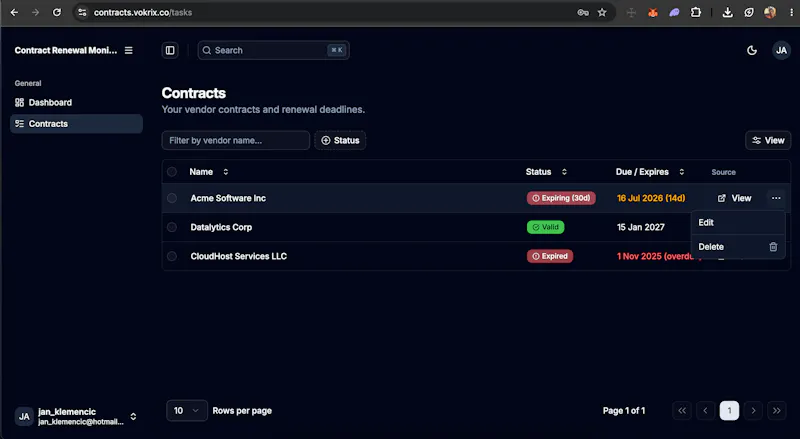Click the browser address bar URL

coord(143,12)
